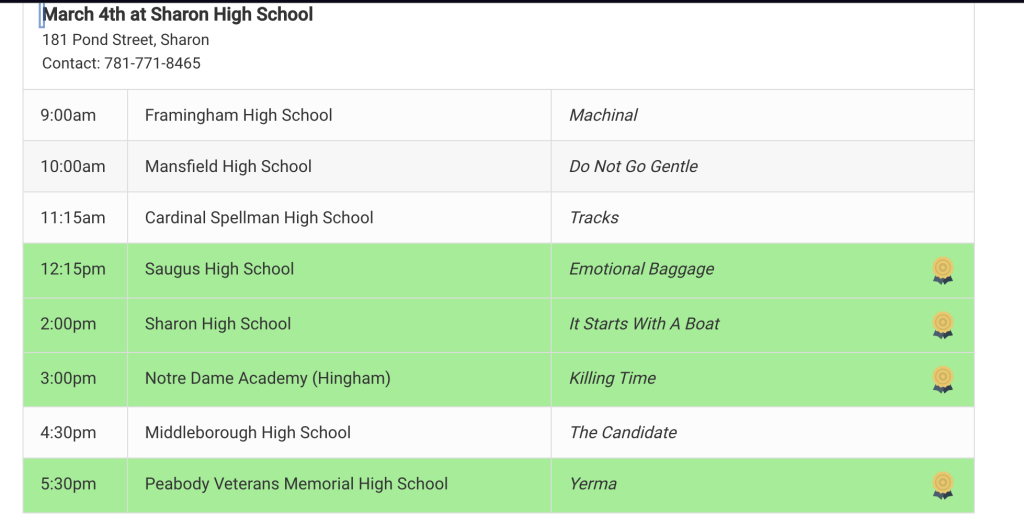Click the 2:00pm time slot

68,324
